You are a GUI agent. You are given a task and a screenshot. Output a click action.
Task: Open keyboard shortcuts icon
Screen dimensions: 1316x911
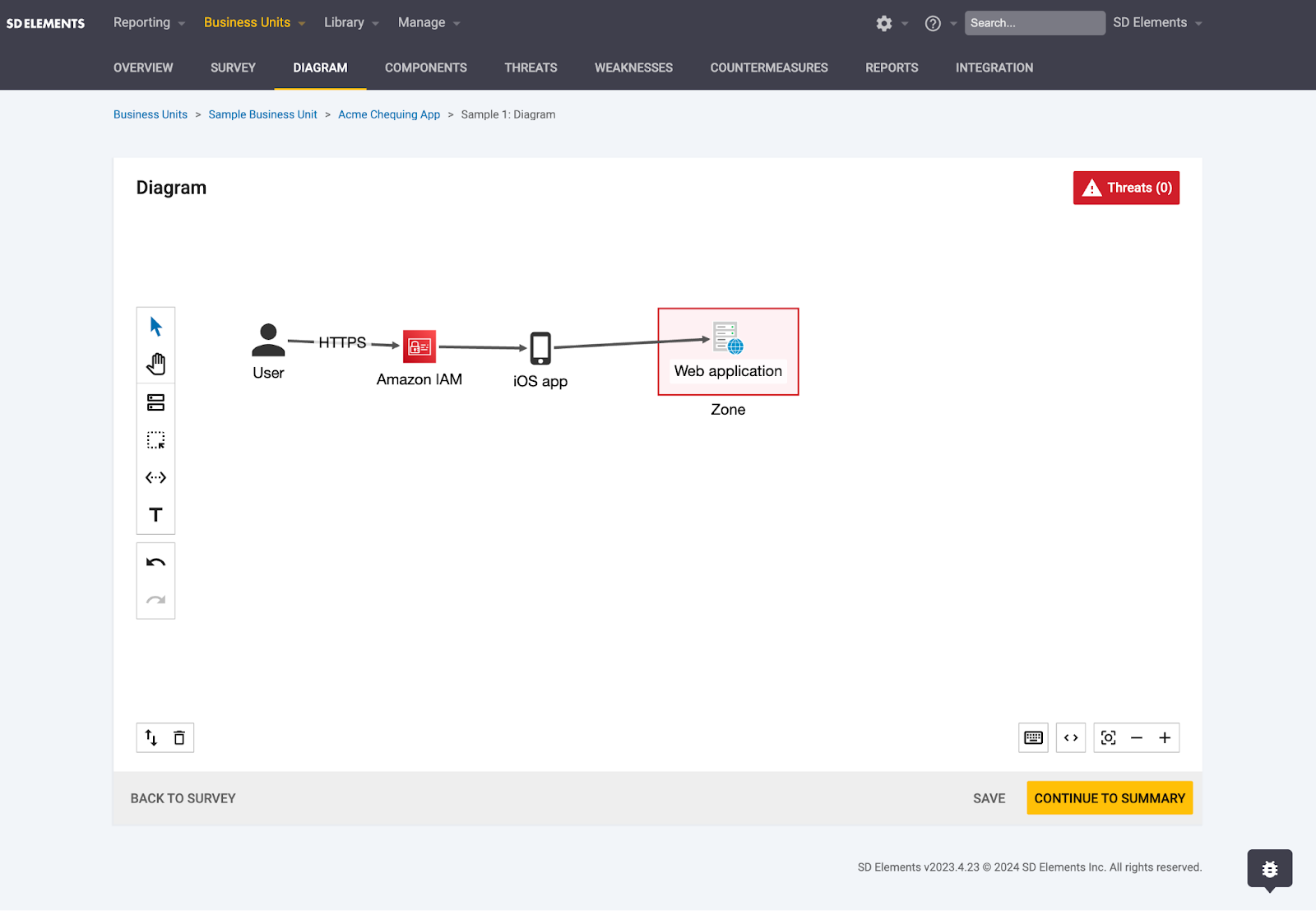(x=1033, y=737)
